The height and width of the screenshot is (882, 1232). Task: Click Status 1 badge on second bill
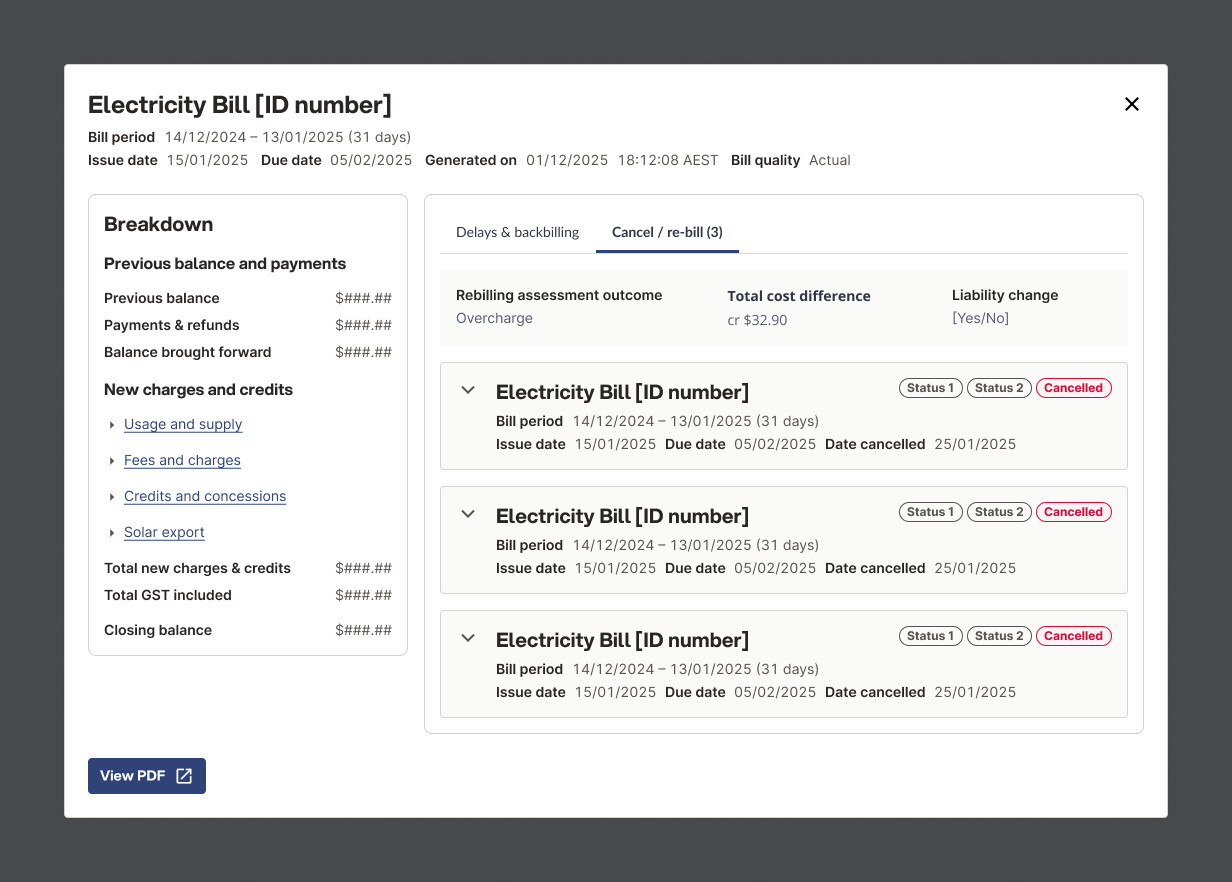pos(931,512)
